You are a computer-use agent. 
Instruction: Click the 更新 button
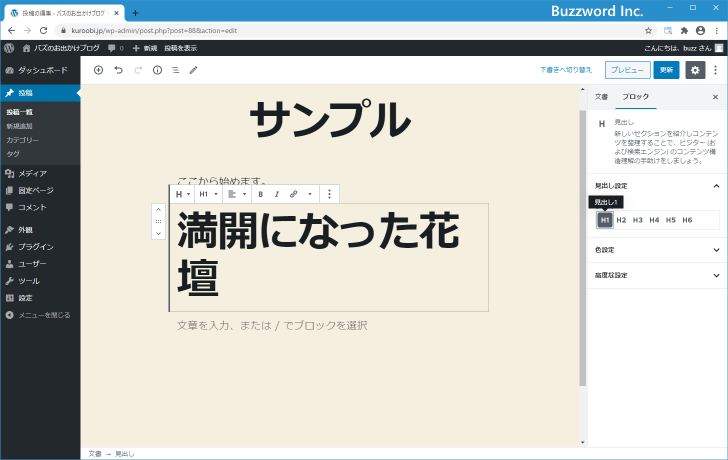click(666, 70)
